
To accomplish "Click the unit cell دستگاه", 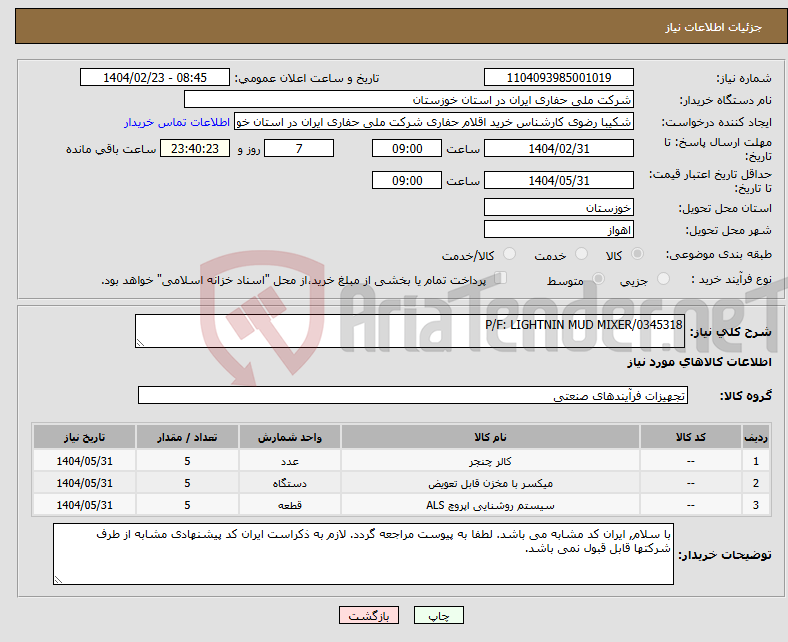I will coord(290,483).
